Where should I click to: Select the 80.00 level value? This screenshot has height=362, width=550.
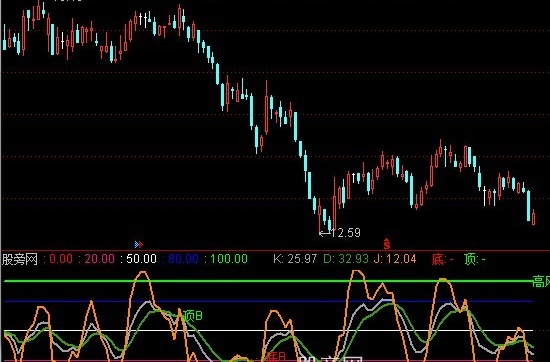tap(183, 259)
